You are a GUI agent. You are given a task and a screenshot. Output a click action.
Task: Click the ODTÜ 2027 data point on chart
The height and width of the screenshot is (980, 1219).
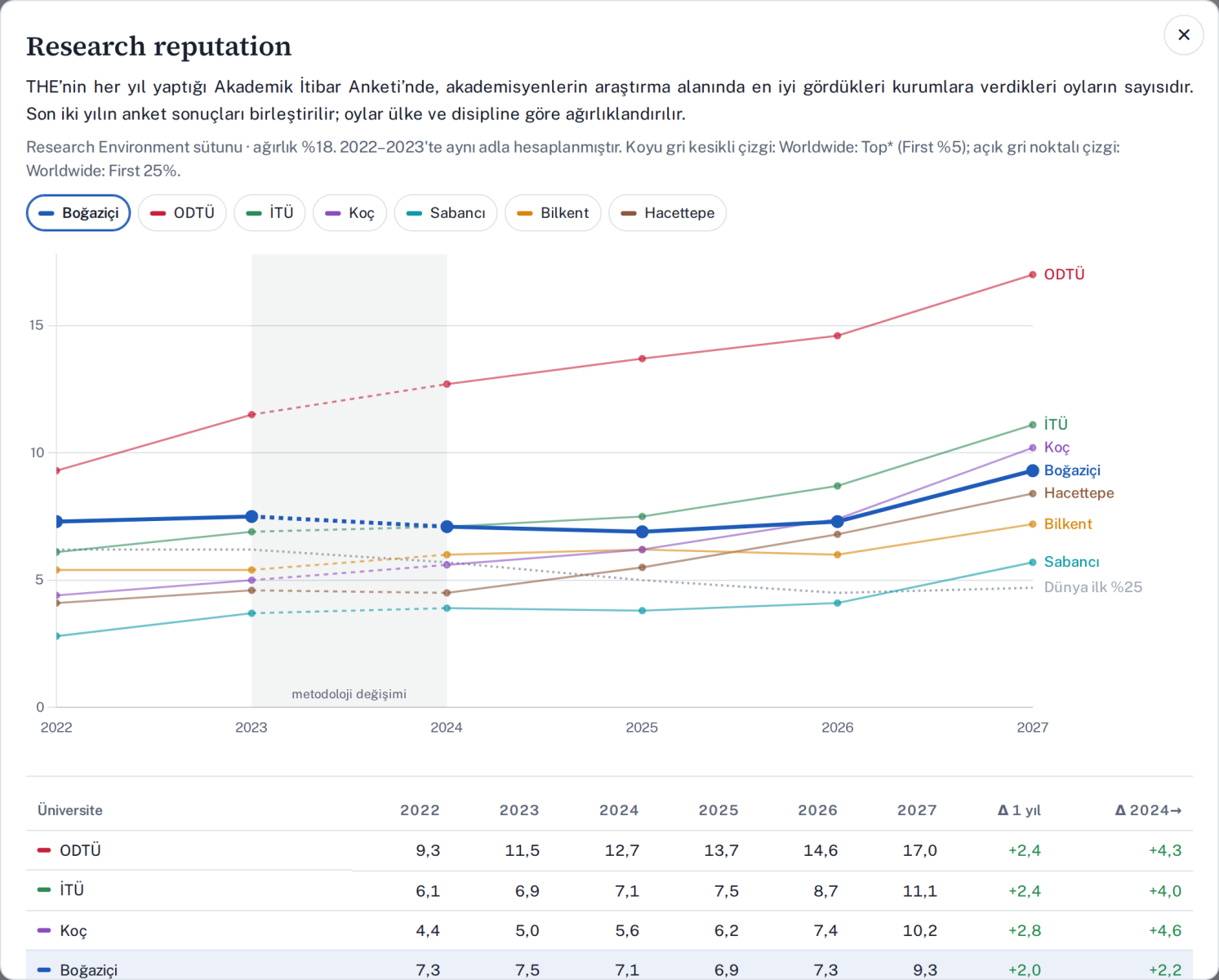[1033, 274]
